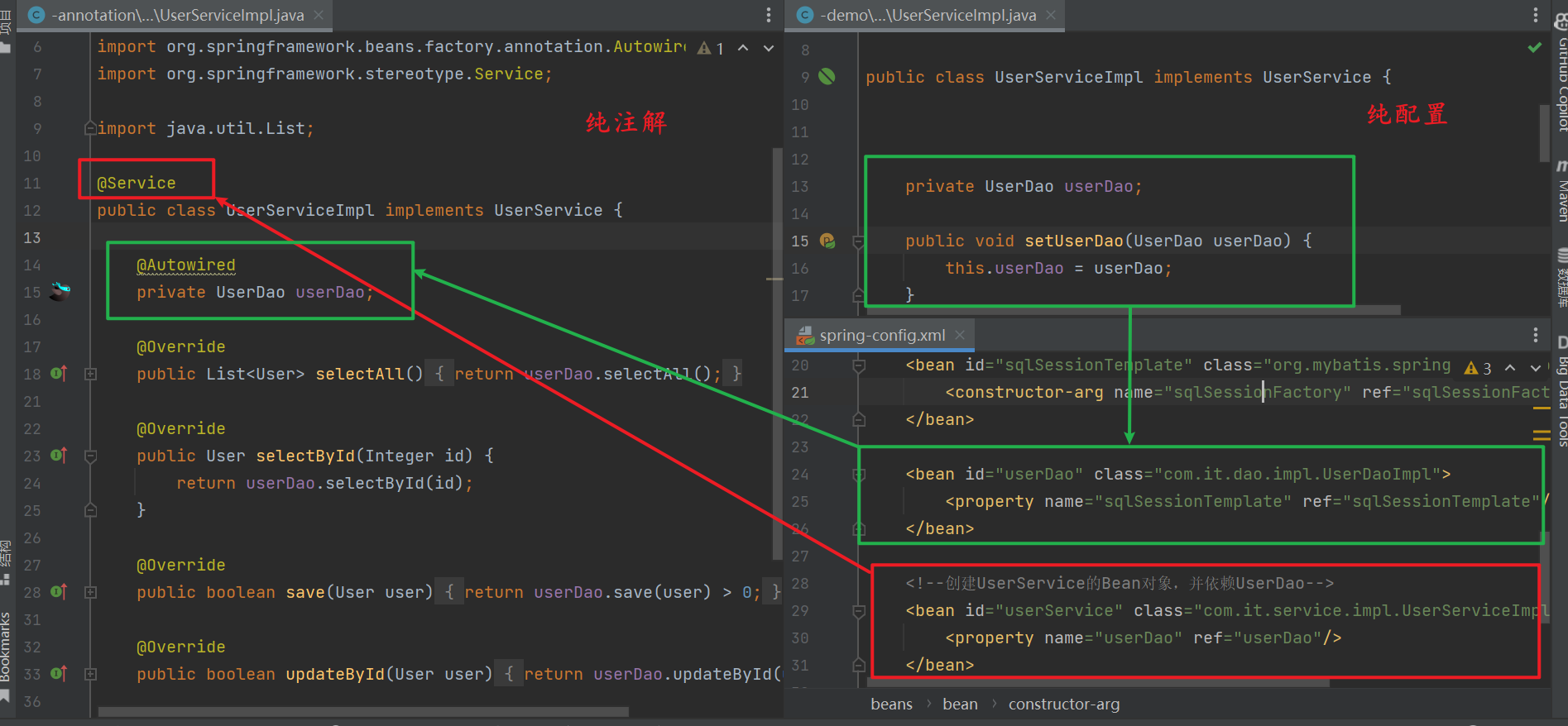The width and height of the screenshot is (1568, 726).
Task: Close the -annotation UserServiceImpl.java tab
Action: coord(319,15)
